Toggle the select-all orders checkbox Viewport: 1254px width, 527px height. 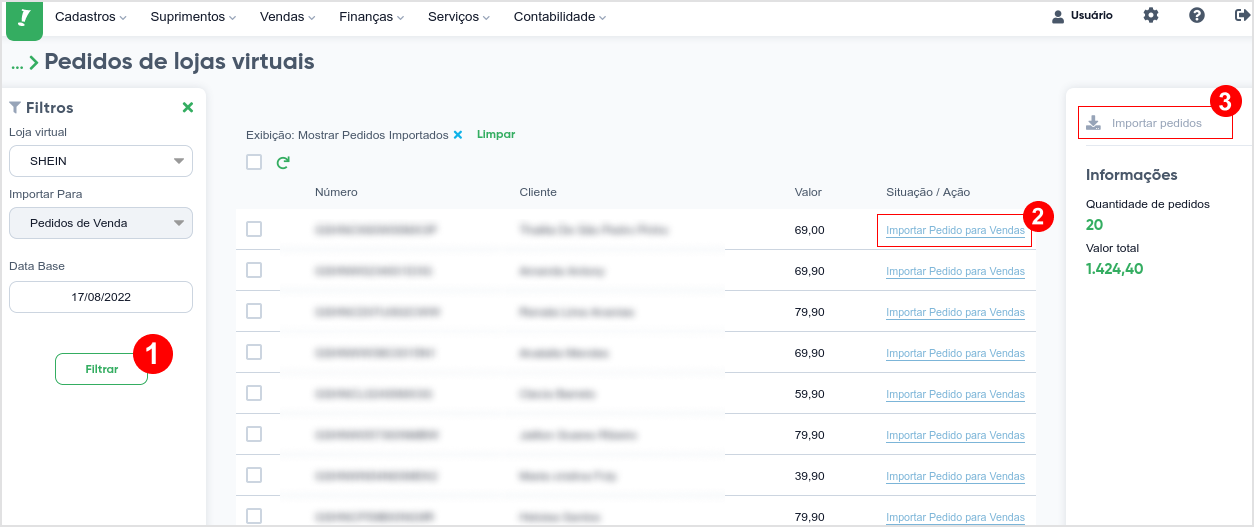click(x=254, y=162)
